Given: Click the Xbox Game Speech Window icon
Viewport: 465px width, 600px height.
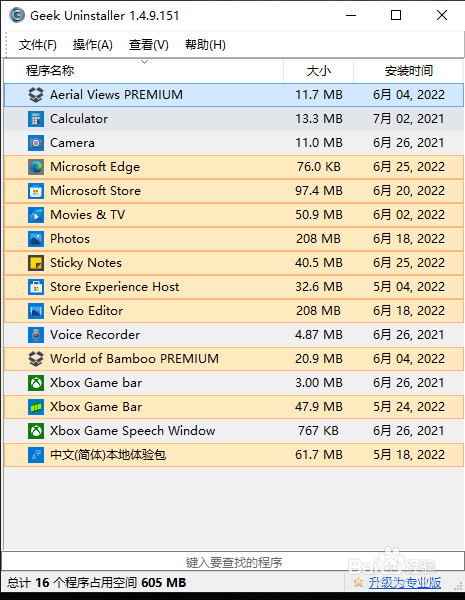Looking at the screenshot, I should point(36,431).
